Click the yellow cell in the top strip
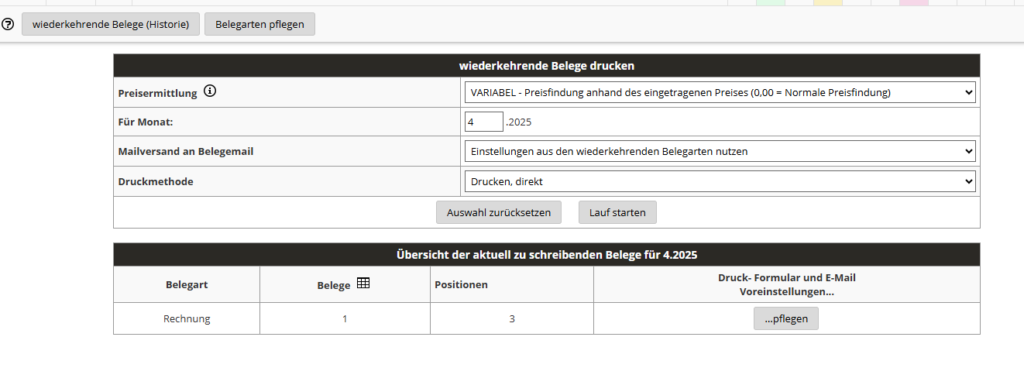Viewport: 1024px width, 392px height. point(828,3)
